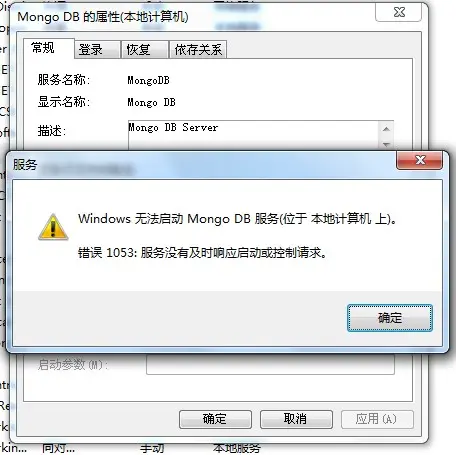
Task: Click the error 1053 message text
Action: (x=202, y=253)
